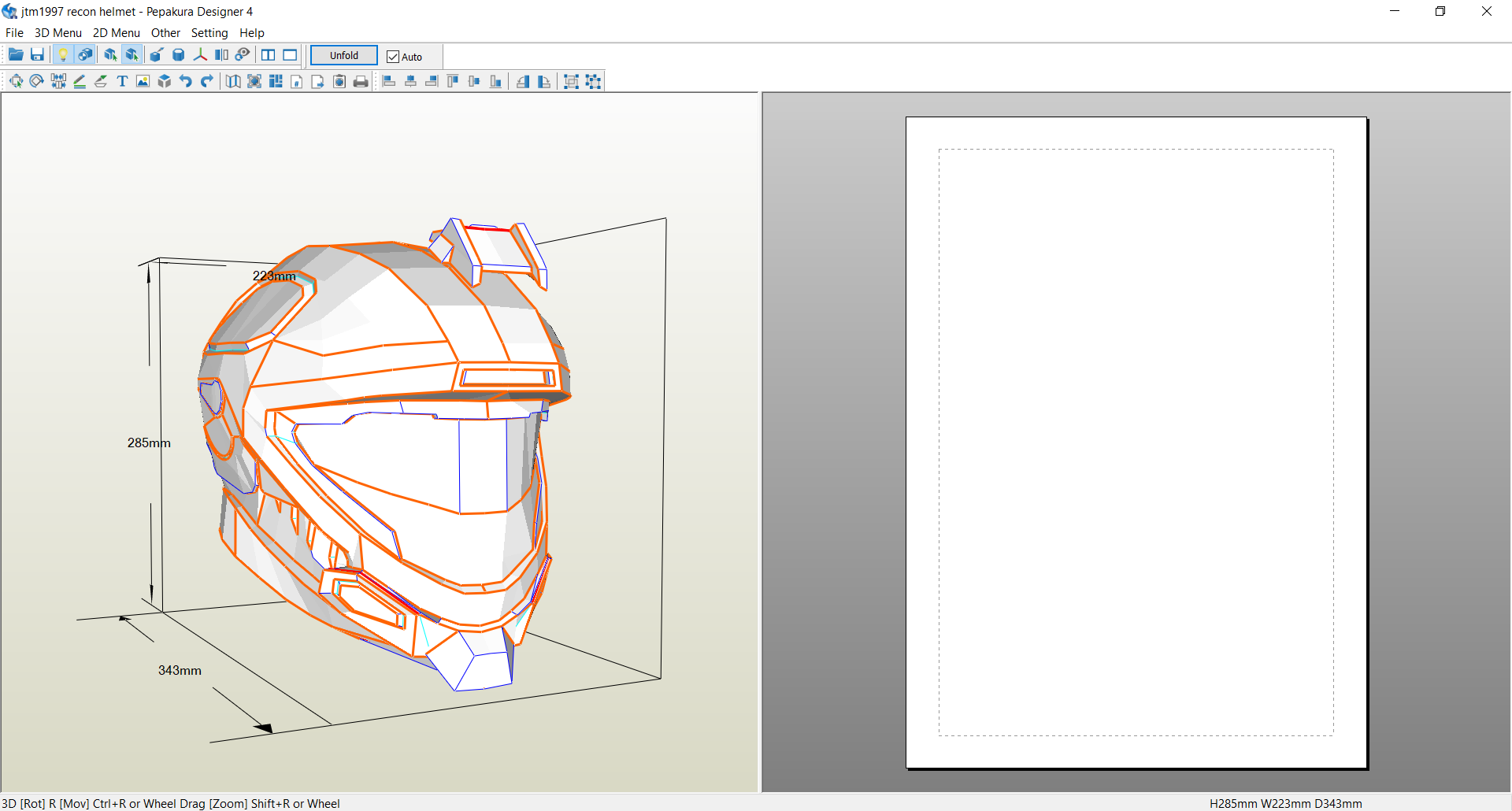Image resolution: width=1512 pixels, height=811 pixels.
Task: Switch to split two-pane window layout
Action: (268, 55)
